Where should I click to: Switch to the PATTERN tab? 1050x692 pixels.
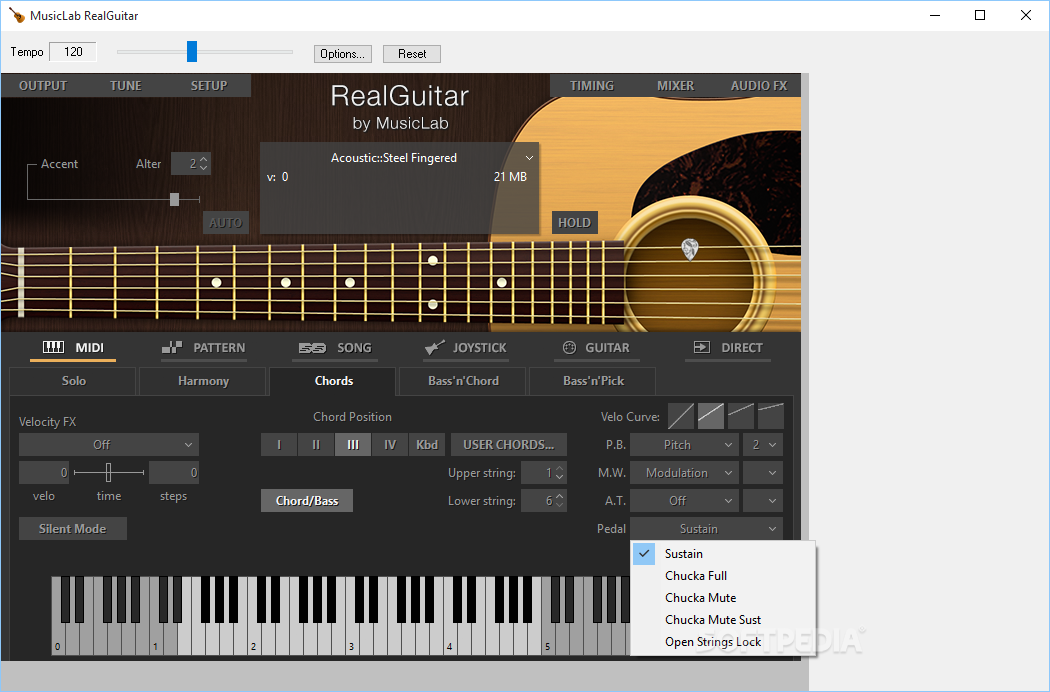coord(204,348)
